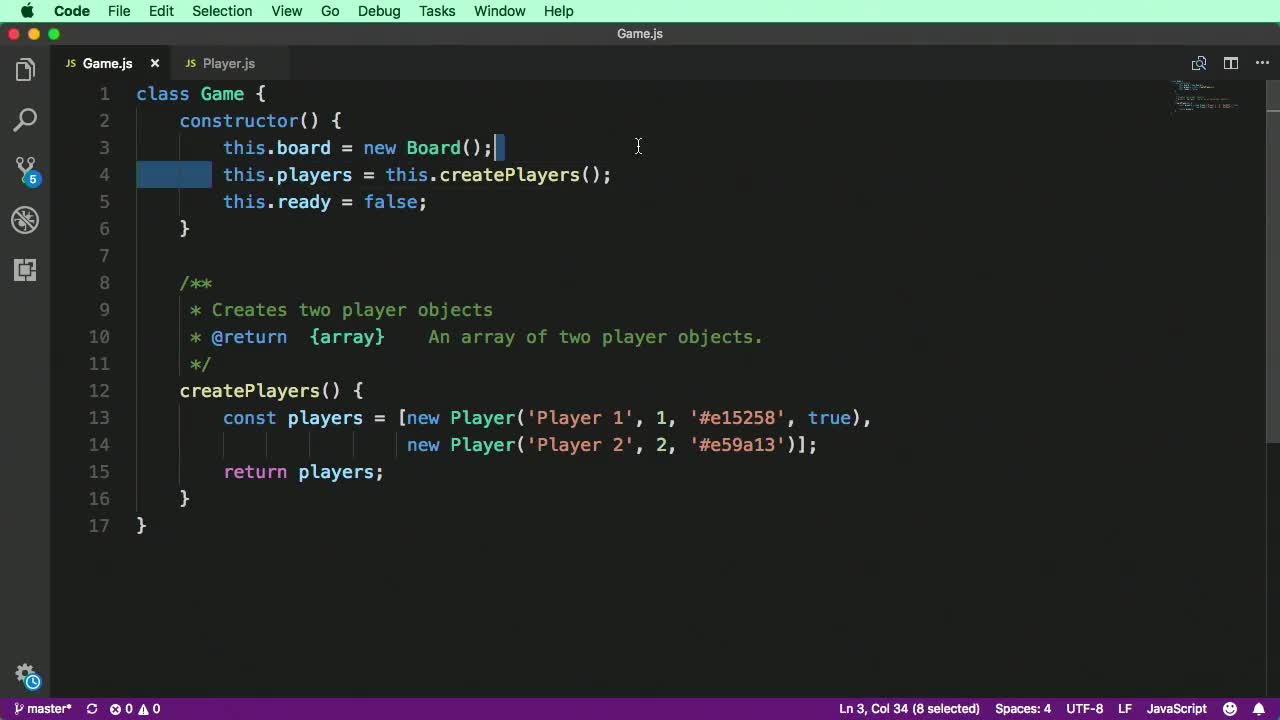Click the synchronize changes icon beside master
1280x720 pixels.
(x=90, y=709)
